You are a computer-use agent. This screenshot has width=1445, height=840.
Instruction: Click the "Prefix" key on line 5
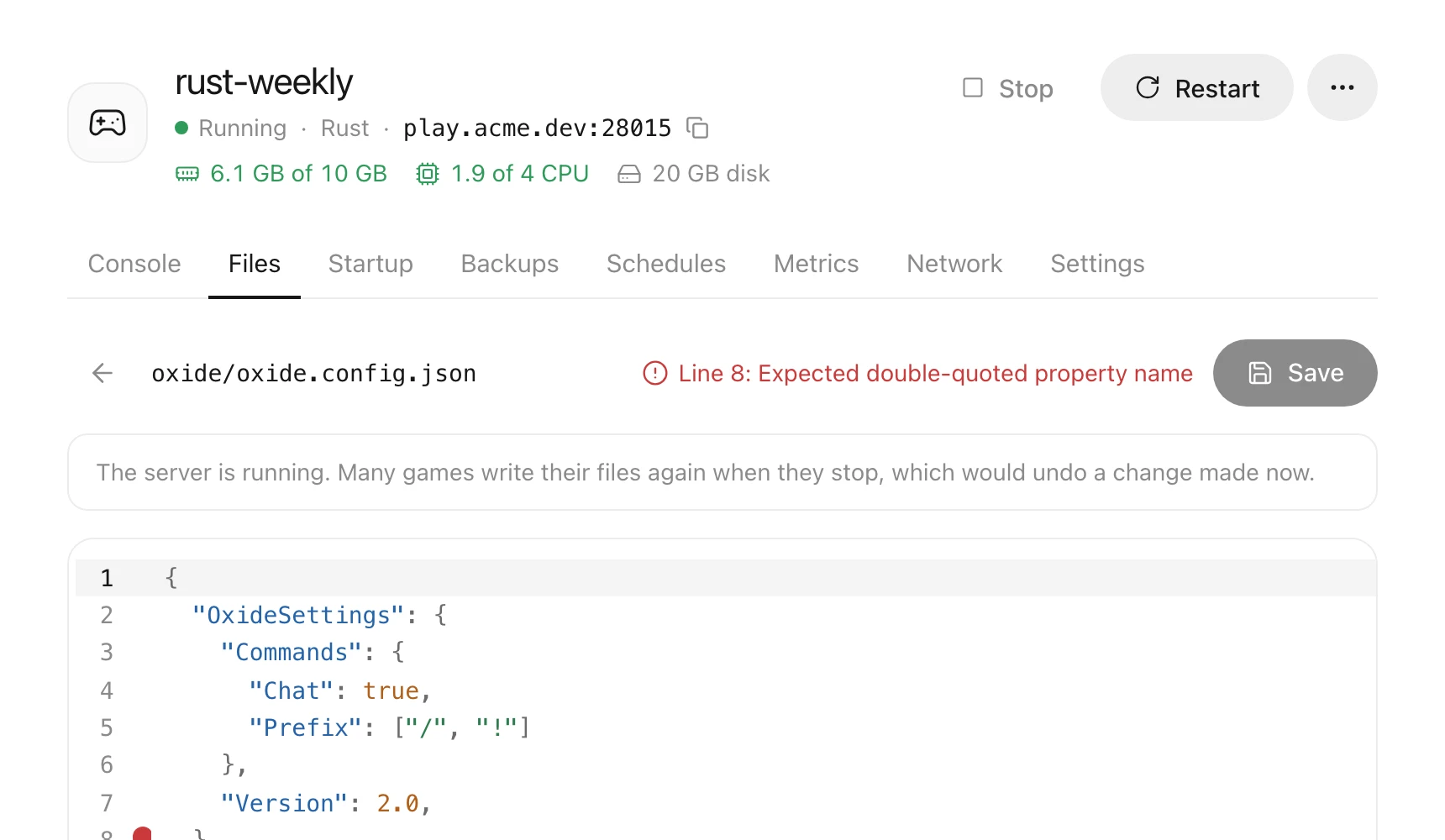pyautogui.click(x=306, y=727)
